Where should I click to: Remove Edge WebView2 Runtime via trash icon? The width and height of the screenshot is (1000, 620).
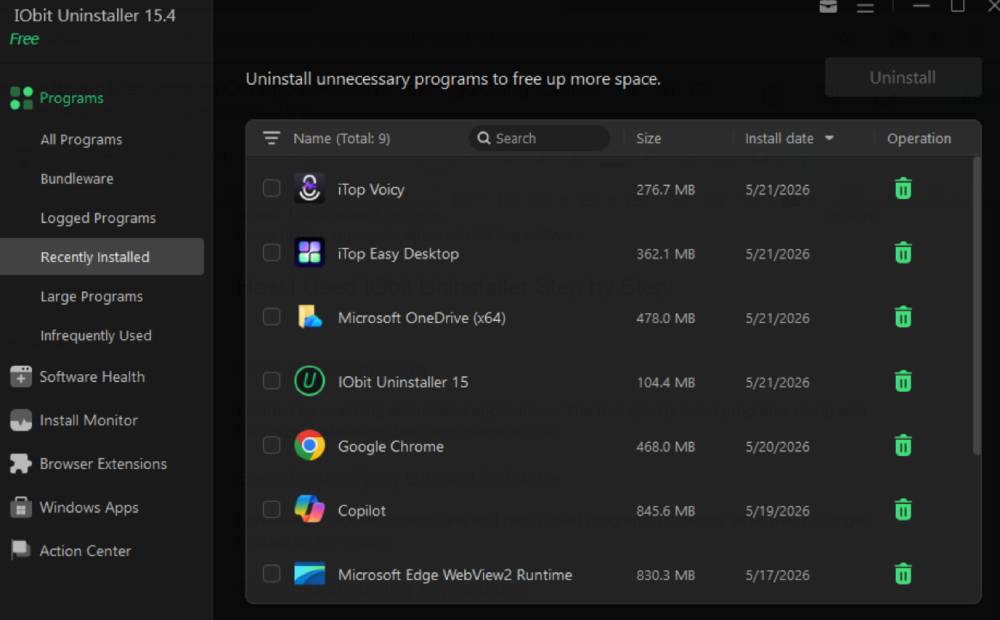pos(903,574)
